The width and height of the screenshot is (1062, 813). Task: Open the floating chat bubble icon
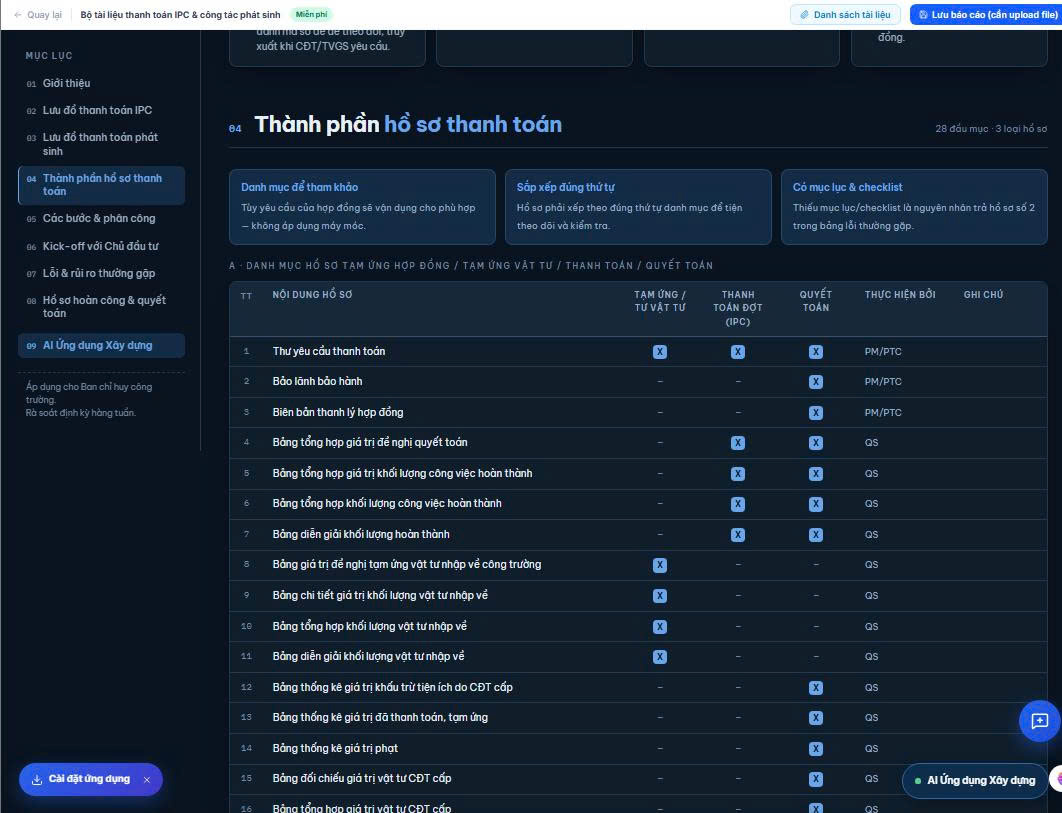(1040, 721)
